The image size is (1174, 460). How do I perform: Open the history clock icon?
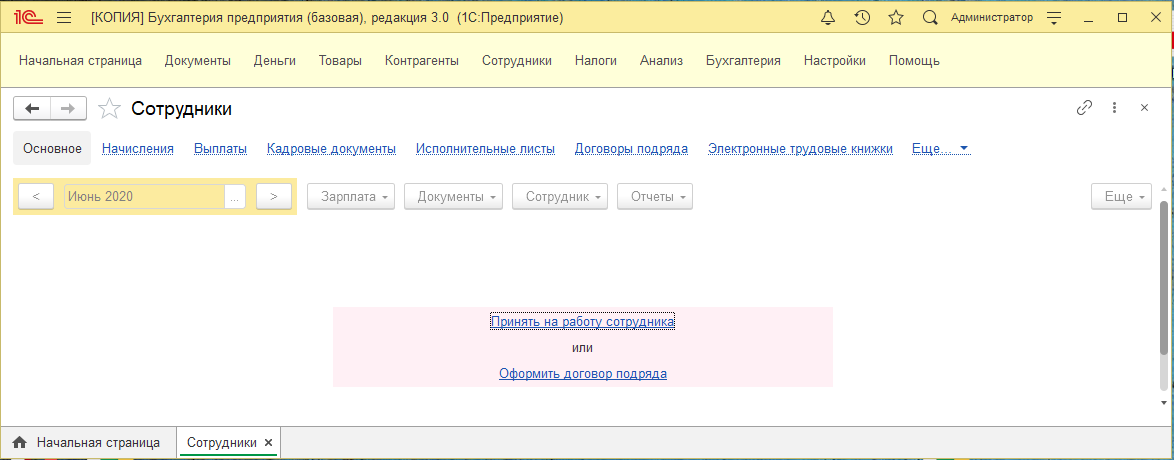coord(861,18)
